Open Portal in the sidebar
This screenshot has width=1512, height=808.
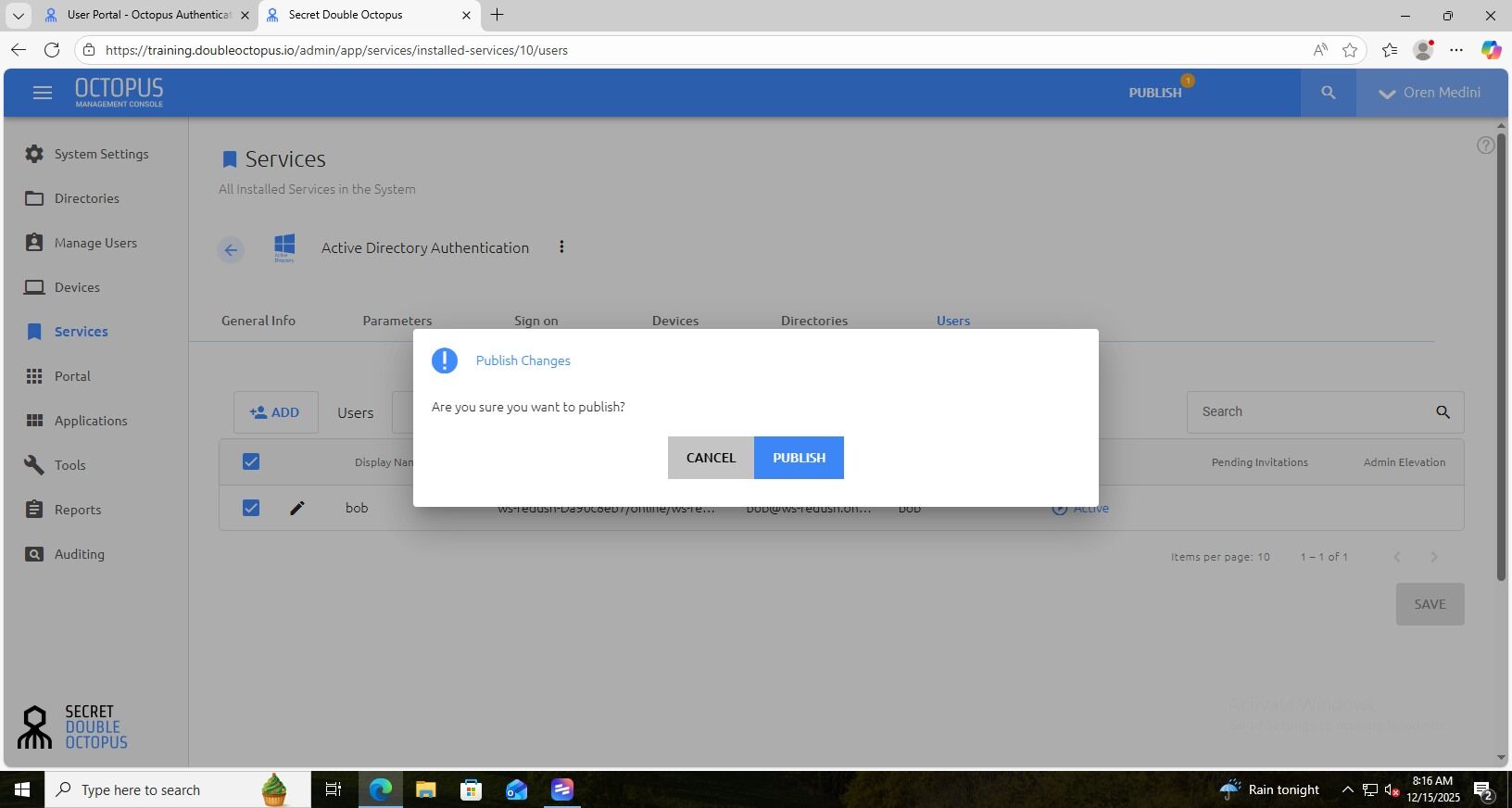tap(72, 376)
